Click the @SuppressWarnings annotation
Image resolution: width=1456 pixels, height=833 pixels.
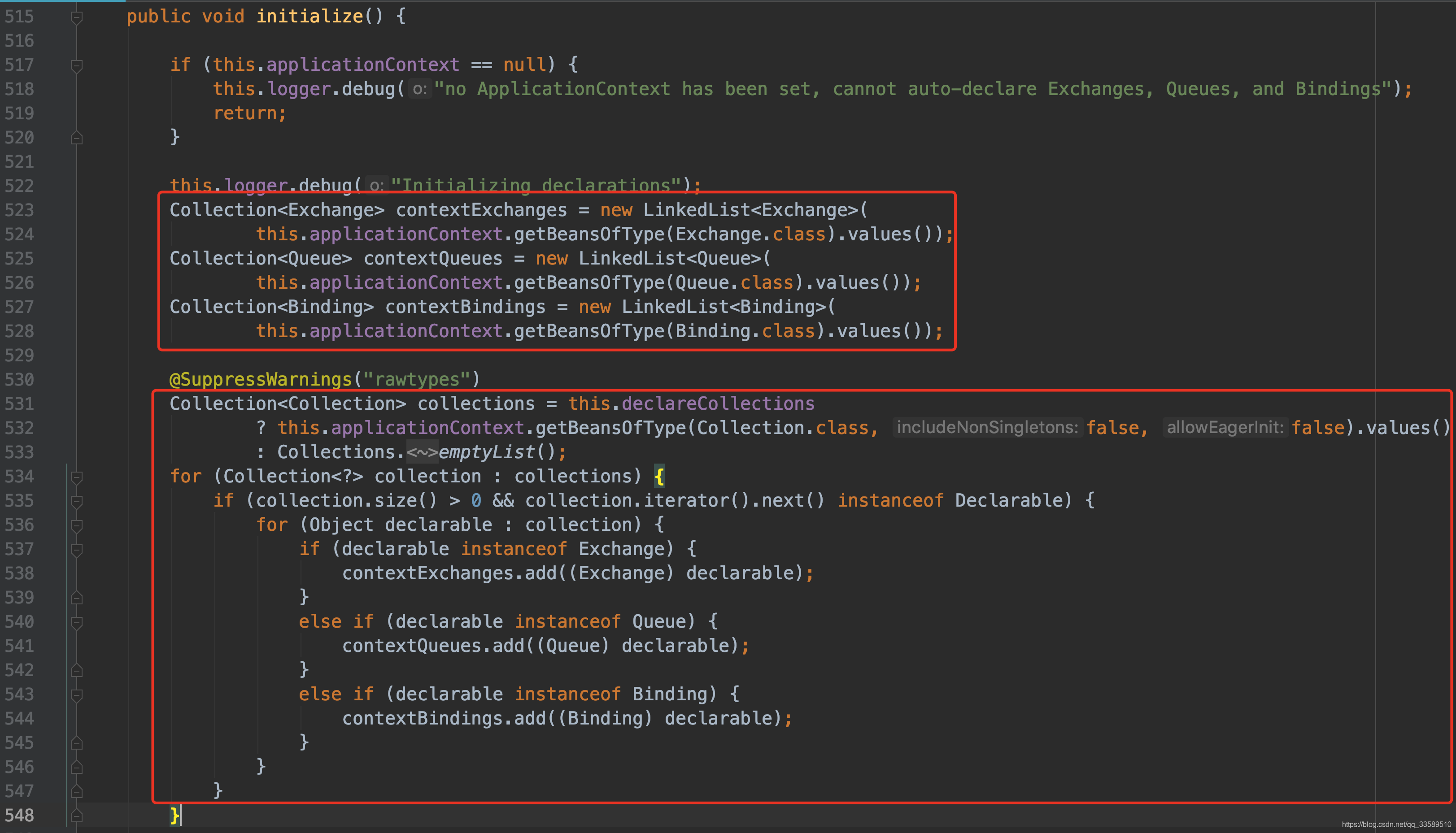pos(261,379)
